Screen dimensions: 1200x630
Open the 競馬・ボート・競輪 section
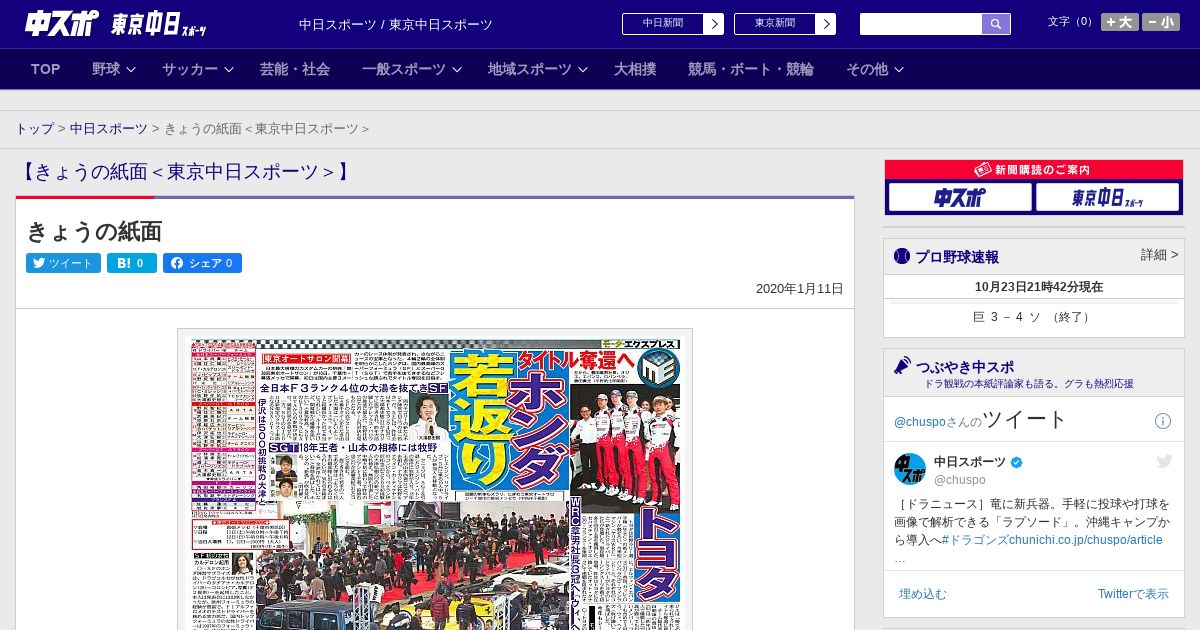(751, 69)
